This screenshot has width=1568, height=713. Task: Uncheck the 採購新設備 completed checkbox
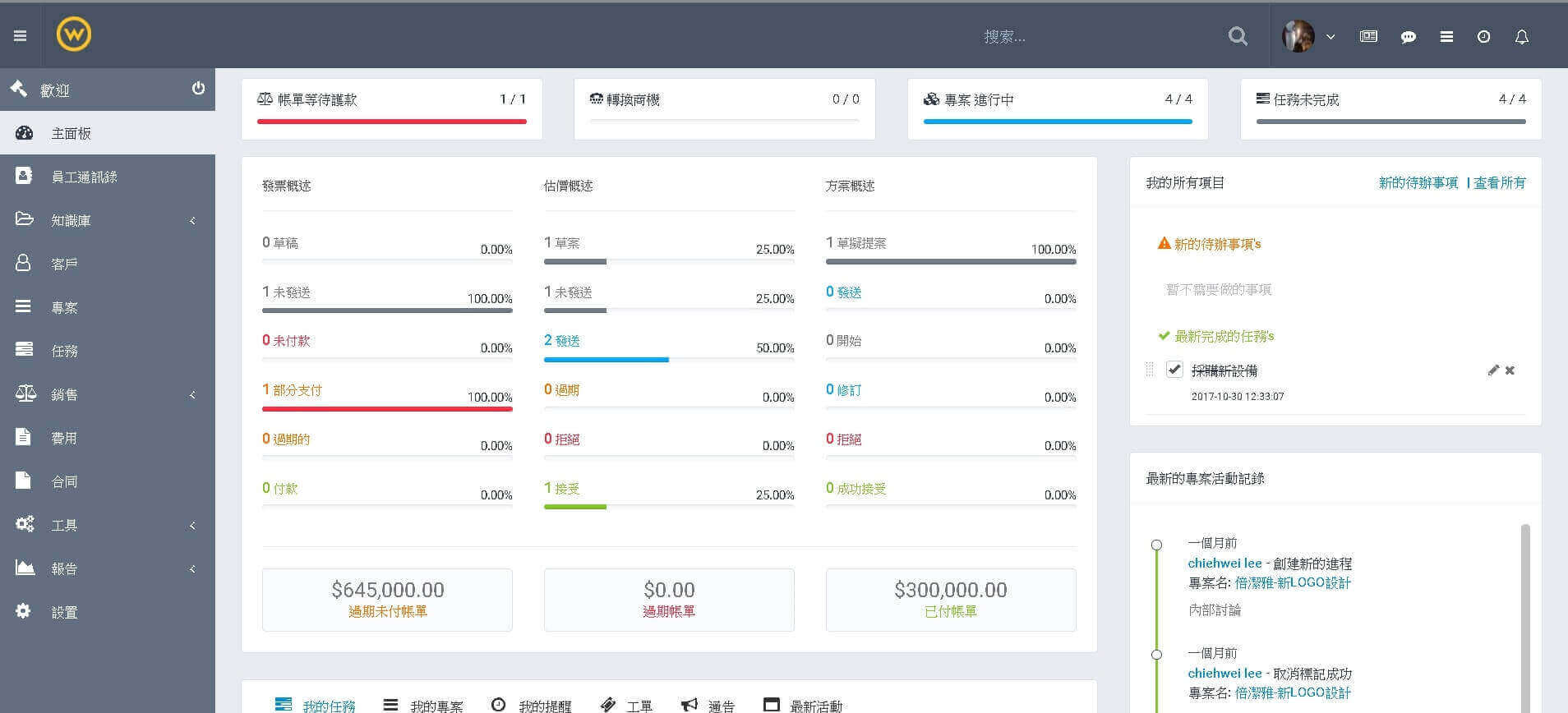1174,370
